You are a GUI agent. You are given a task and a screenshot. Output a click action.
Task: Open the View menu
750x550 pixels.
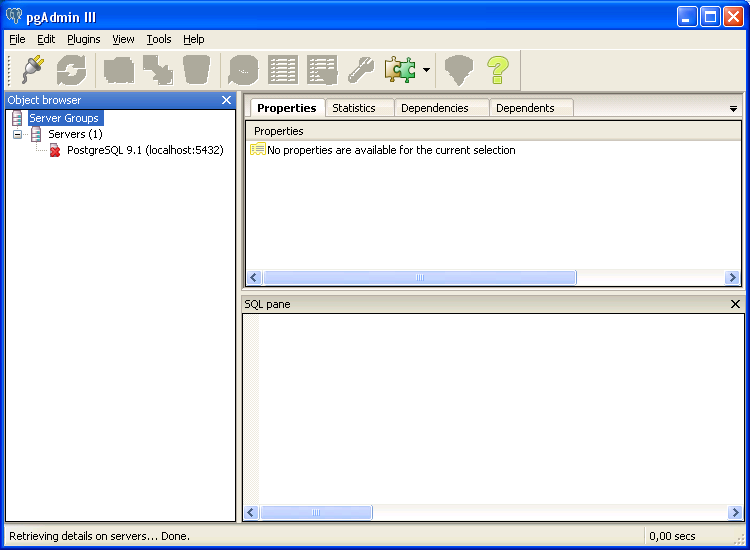[x=123, y=39]
